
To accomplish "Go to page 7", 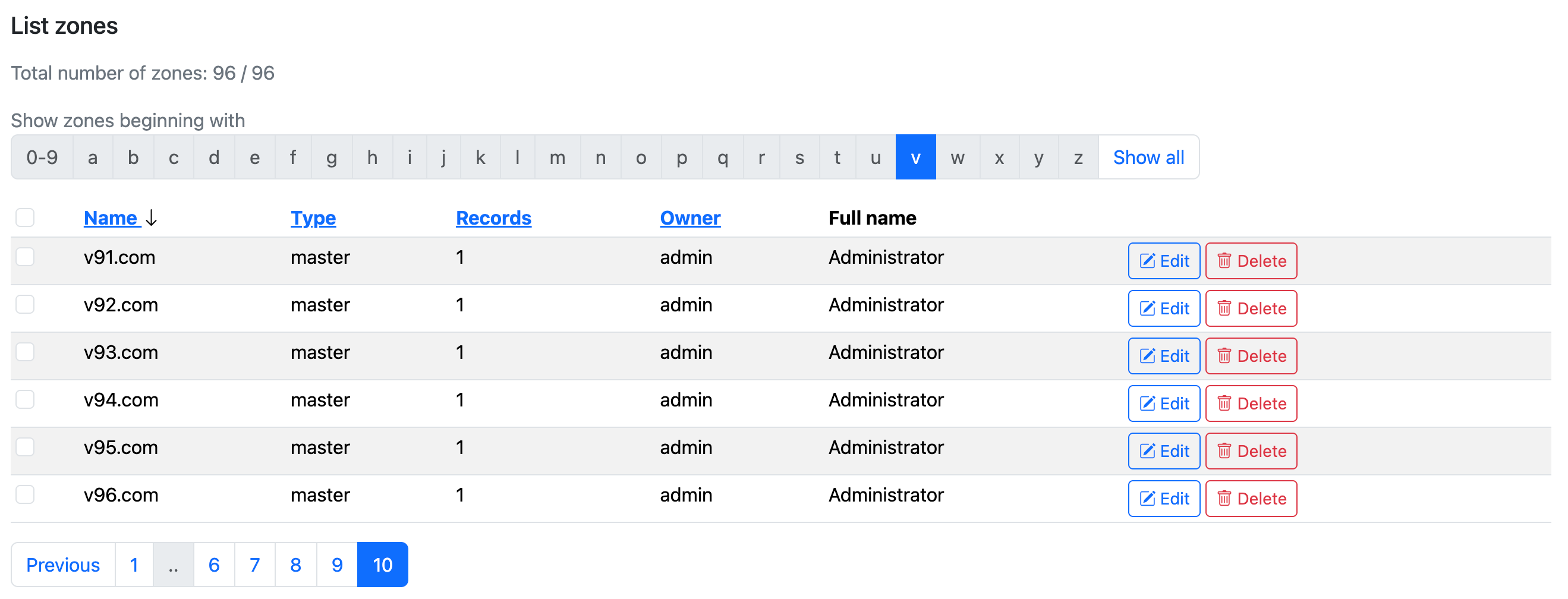I will coord(254,565).
